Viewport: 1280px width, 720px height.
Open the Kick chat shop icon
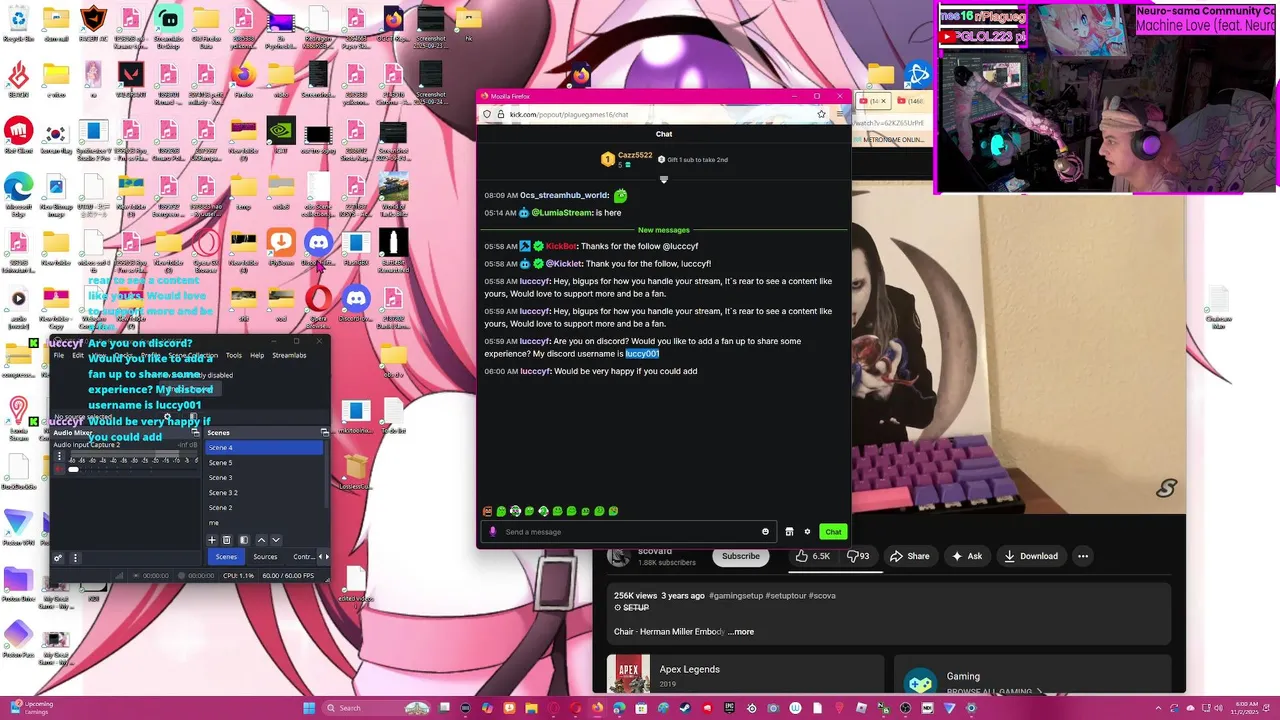(x=789, y=532)
